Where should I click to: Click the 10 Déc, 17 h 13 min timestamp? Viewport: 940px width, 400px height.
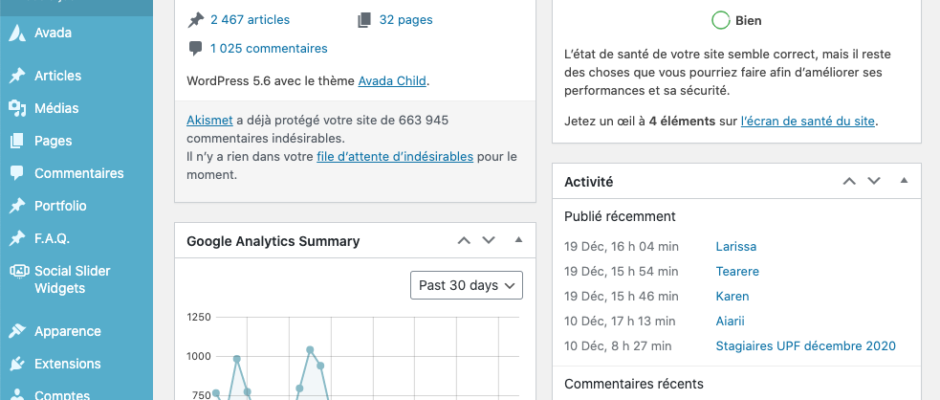(620, 321)
